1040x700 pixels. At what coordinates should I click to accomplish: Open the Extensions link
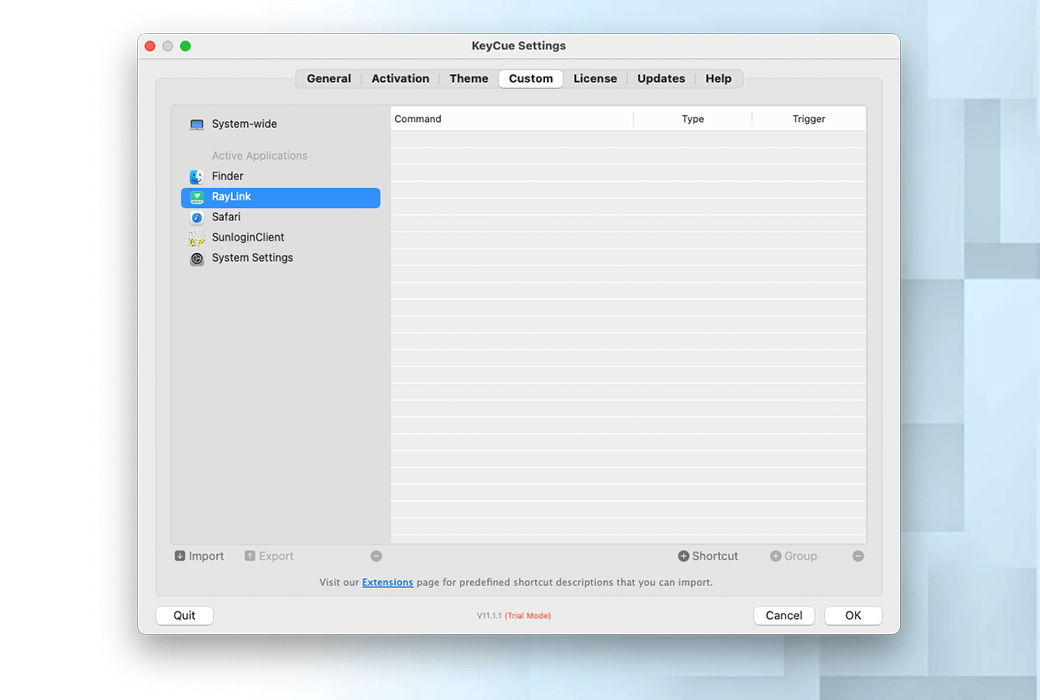pyautogui.click(x=388, y=582)
